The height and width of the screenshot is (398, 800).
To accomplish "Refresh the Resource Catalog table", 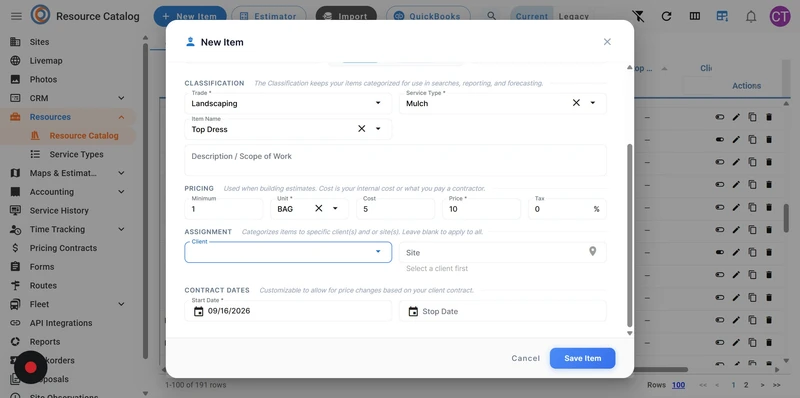I will pos(666,16).
